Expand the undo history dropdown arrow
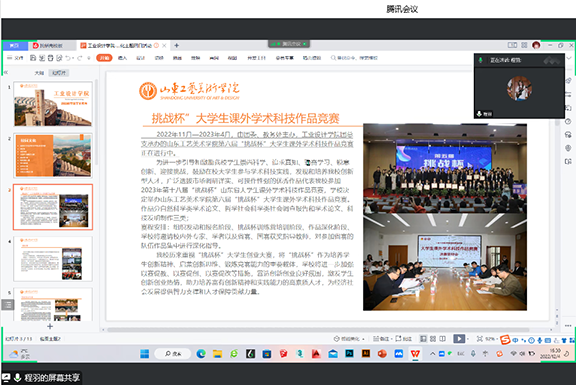Viewport: 576px width, 385px height. [73, 58]
